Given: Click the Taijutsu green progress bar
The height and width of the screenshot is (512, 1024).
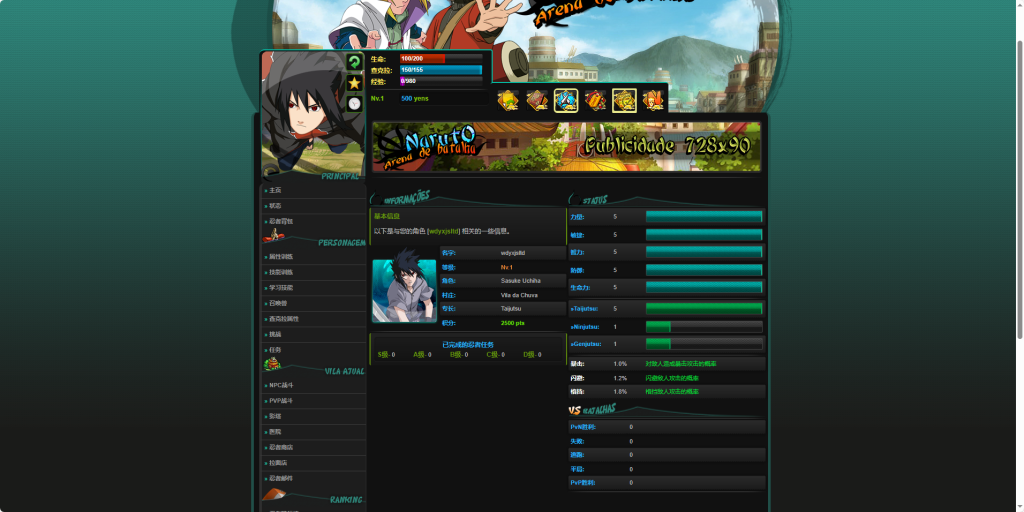Looking at the screenshot, I should click(x=704, y=308).
